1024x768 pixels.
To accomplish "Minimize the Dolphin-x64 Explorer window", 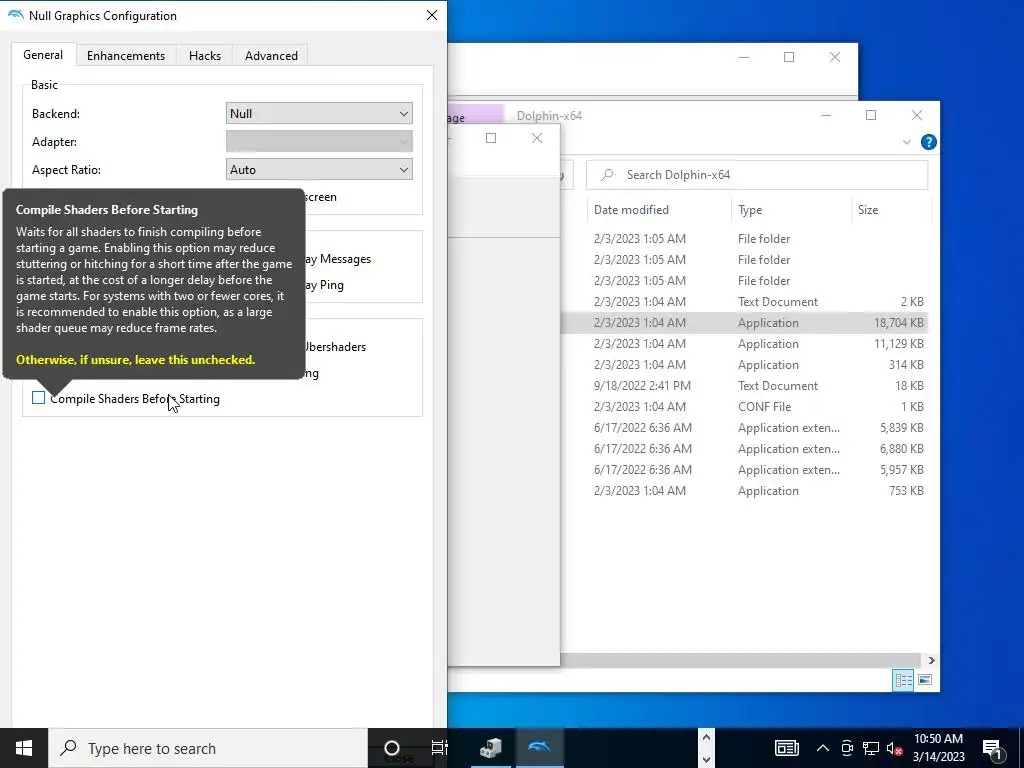I will [825, 115].
